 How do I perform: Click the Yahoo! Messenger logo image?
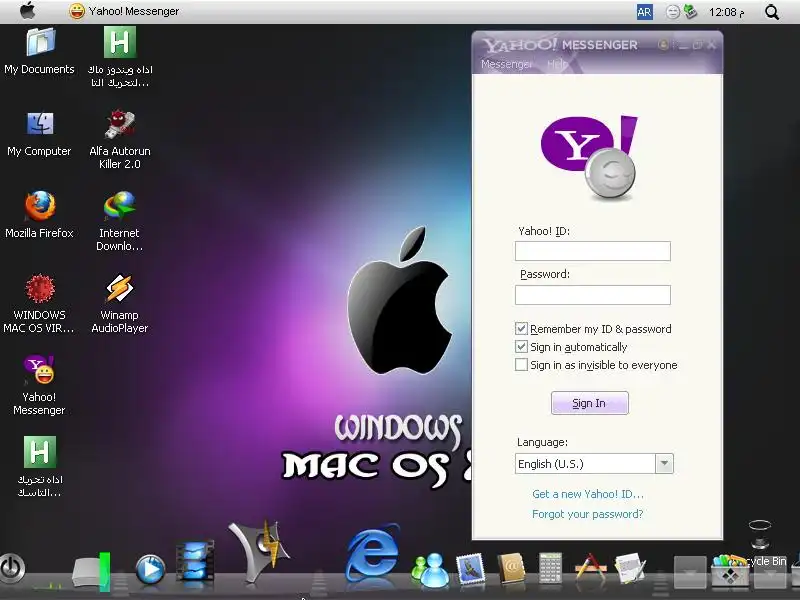[x=589, y=157]
